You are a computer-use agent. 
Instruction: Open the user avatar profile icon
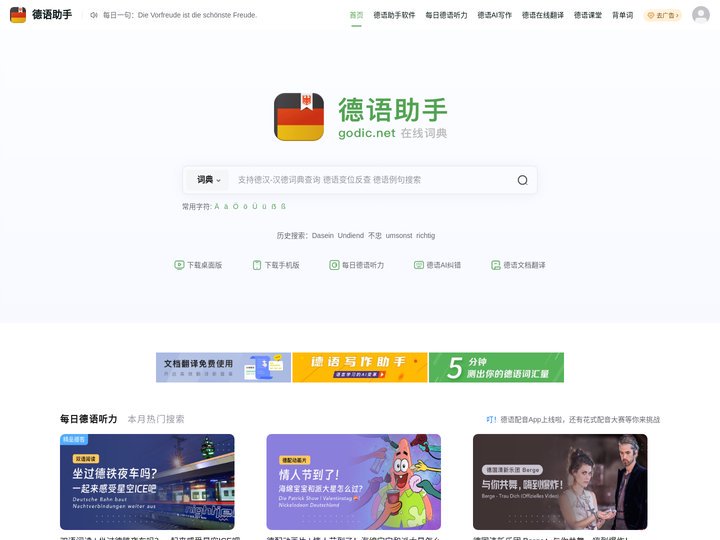tap(701, 15)
